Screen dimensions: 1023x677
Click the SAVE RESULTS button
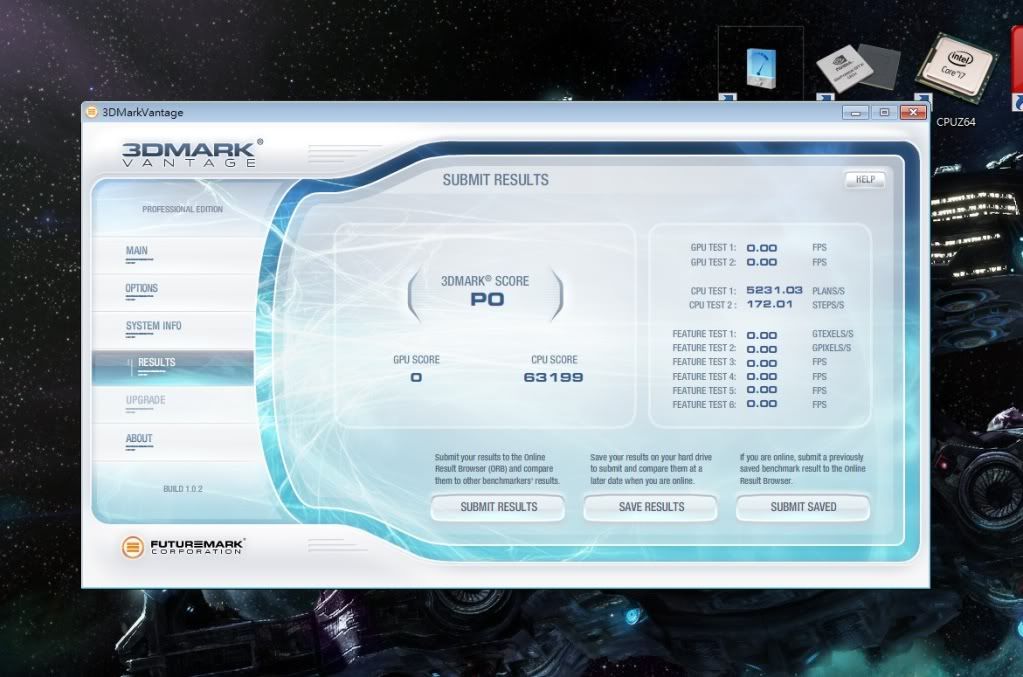pos(651,507)
